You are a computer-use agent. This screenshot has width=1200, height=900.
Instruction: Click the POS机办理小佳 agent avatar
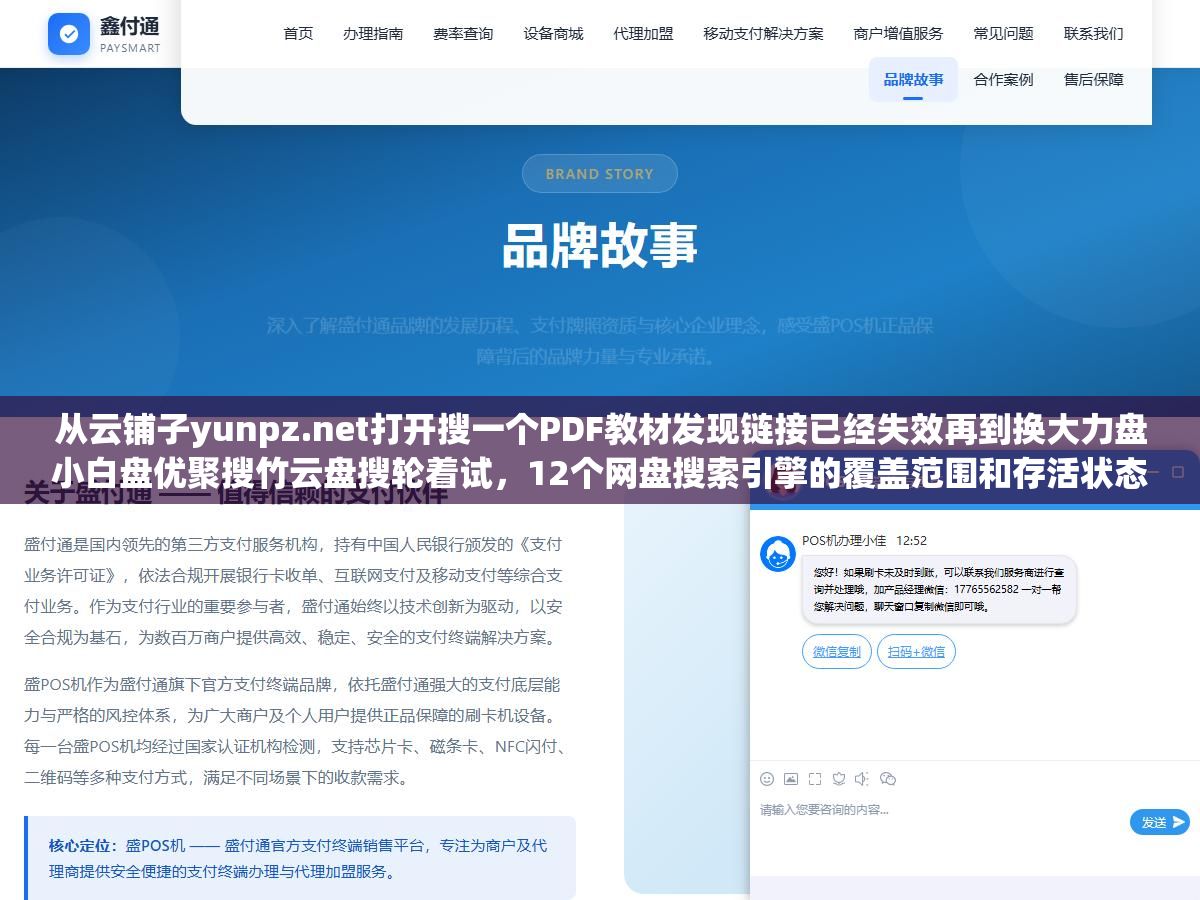(x=778, y=554)
